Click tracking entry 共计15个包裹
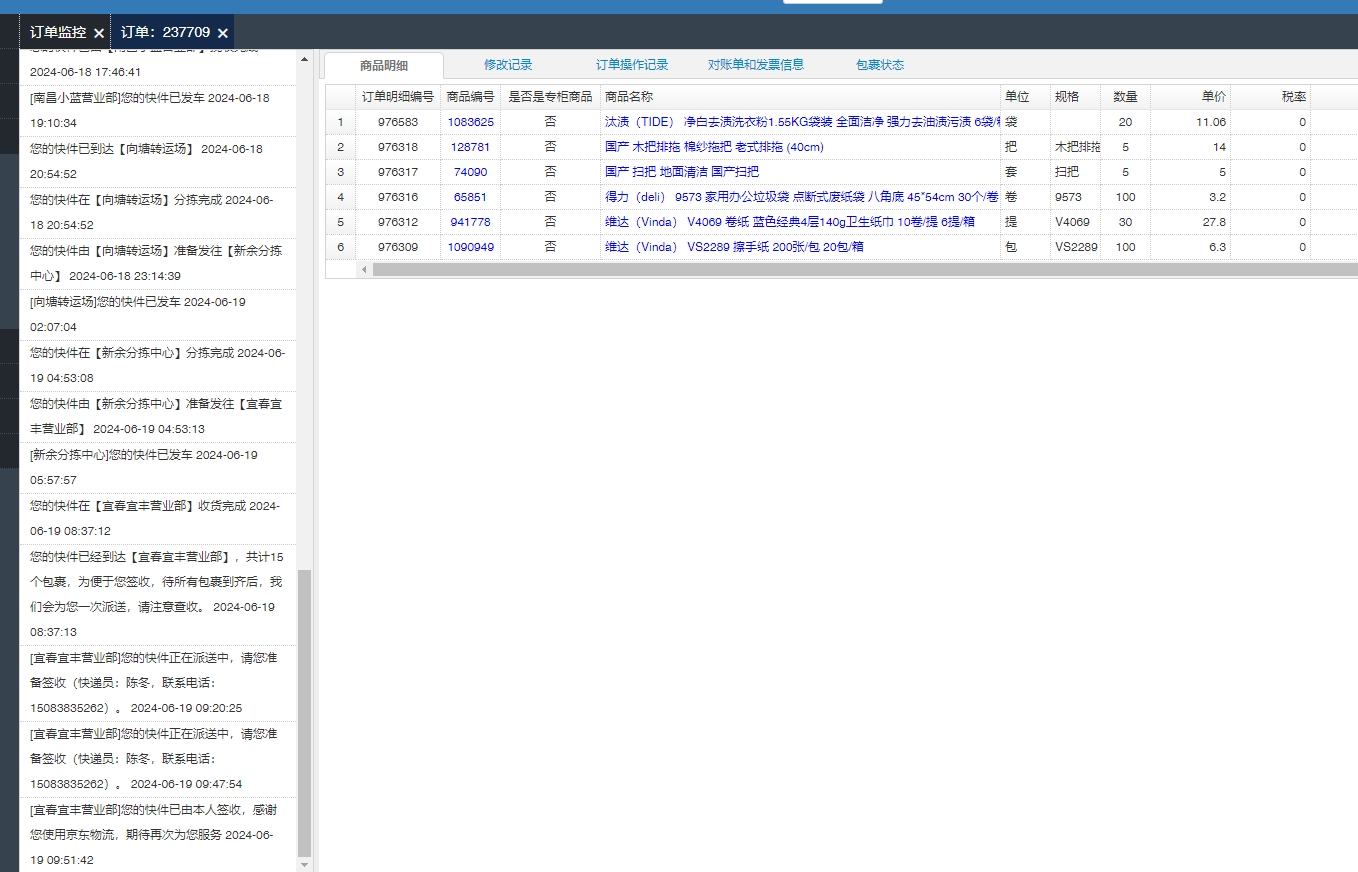Viewport: 1358px width, 872px height. pyautogui.click(x=158, y=595)
